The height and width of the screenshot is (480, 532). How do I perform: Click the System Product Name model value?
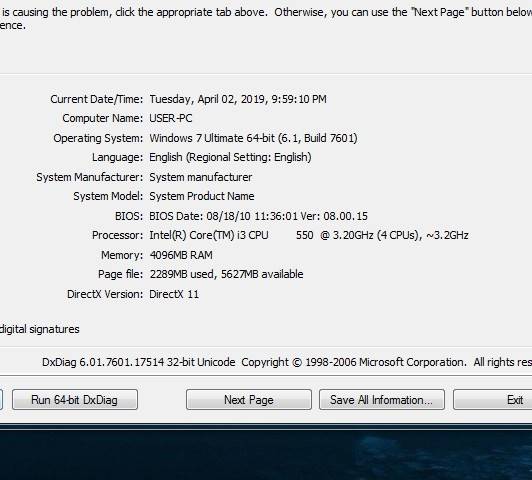tap(202, 196)
